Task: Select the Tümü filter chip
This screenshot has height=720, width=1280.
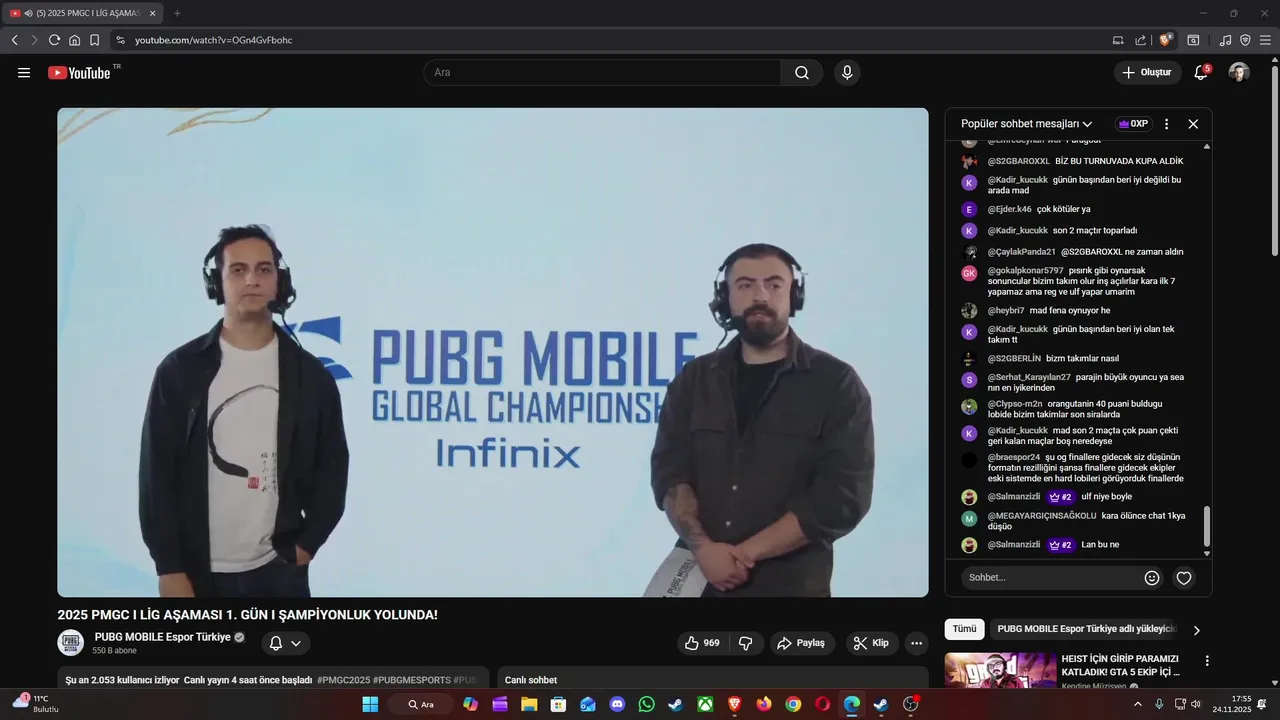Action: (964, 629)
